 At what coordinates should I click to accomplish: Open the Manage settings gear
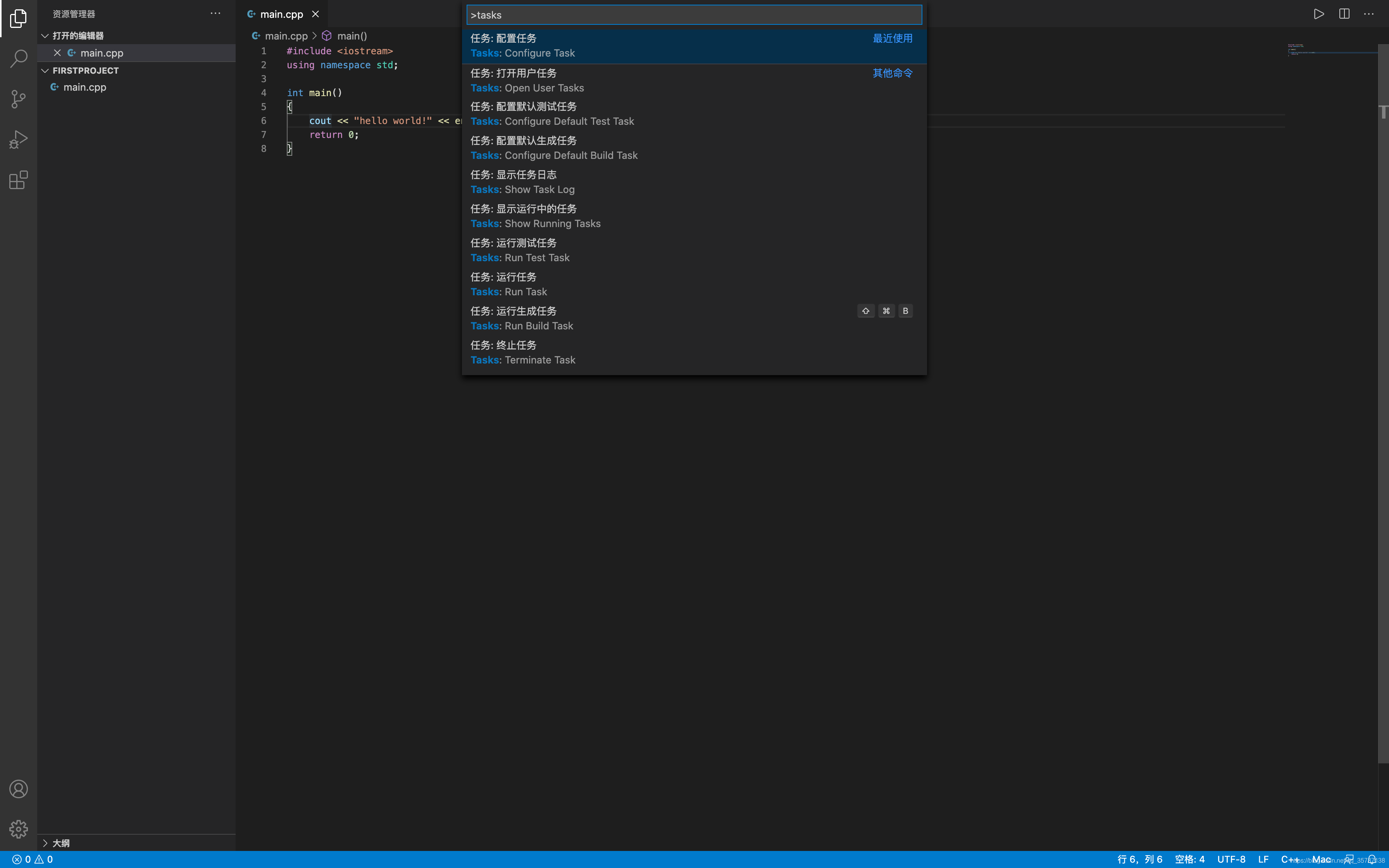[18, 829]
